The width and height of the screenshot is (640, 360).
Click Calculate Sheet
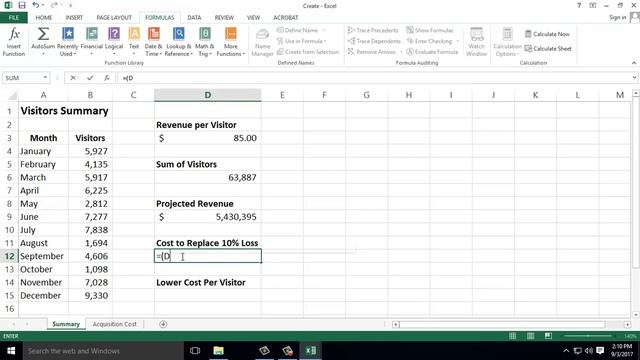click(x=548, y=49)
